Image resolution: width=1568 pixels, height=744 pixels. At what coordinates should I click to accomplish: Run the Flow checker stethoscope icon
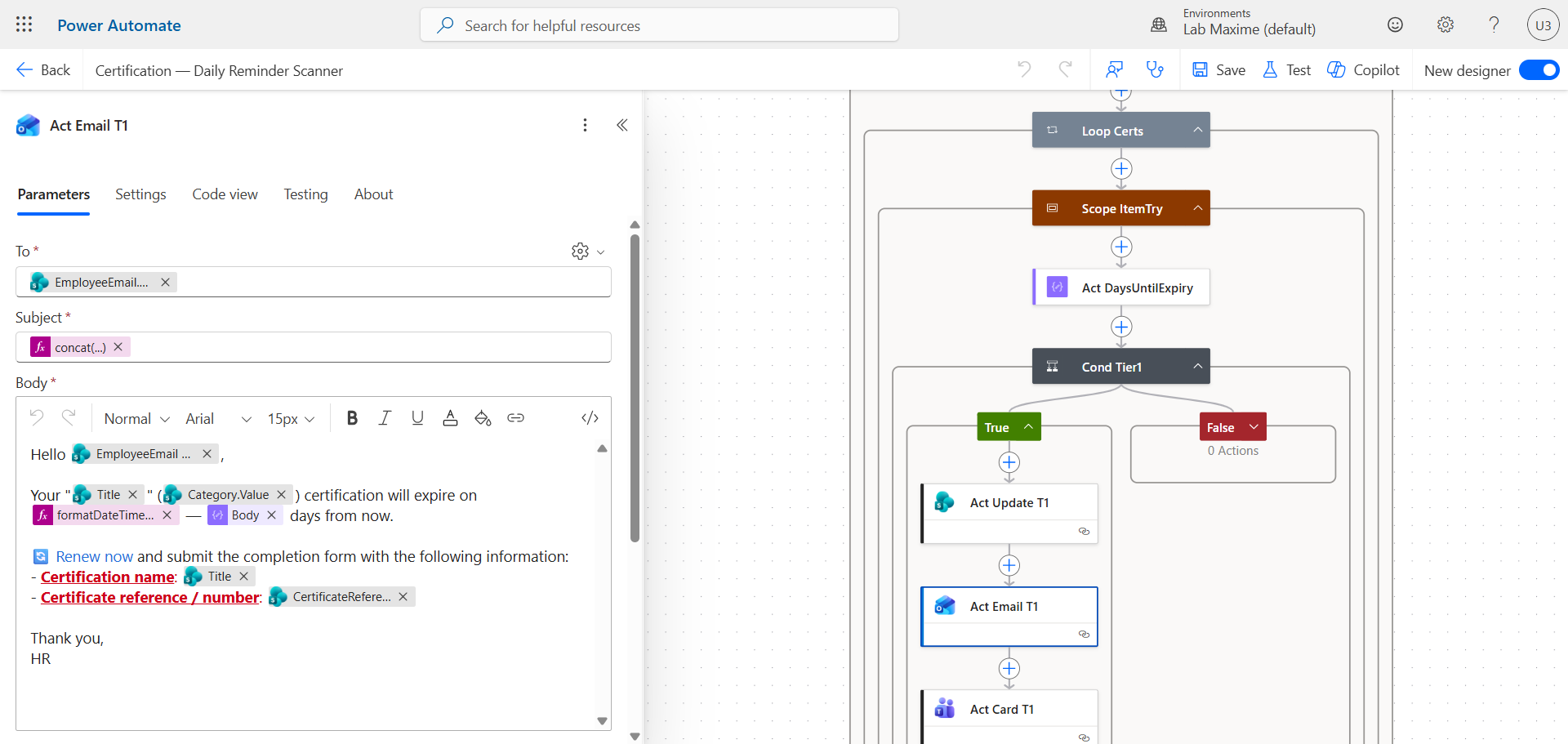[1155, 69]
